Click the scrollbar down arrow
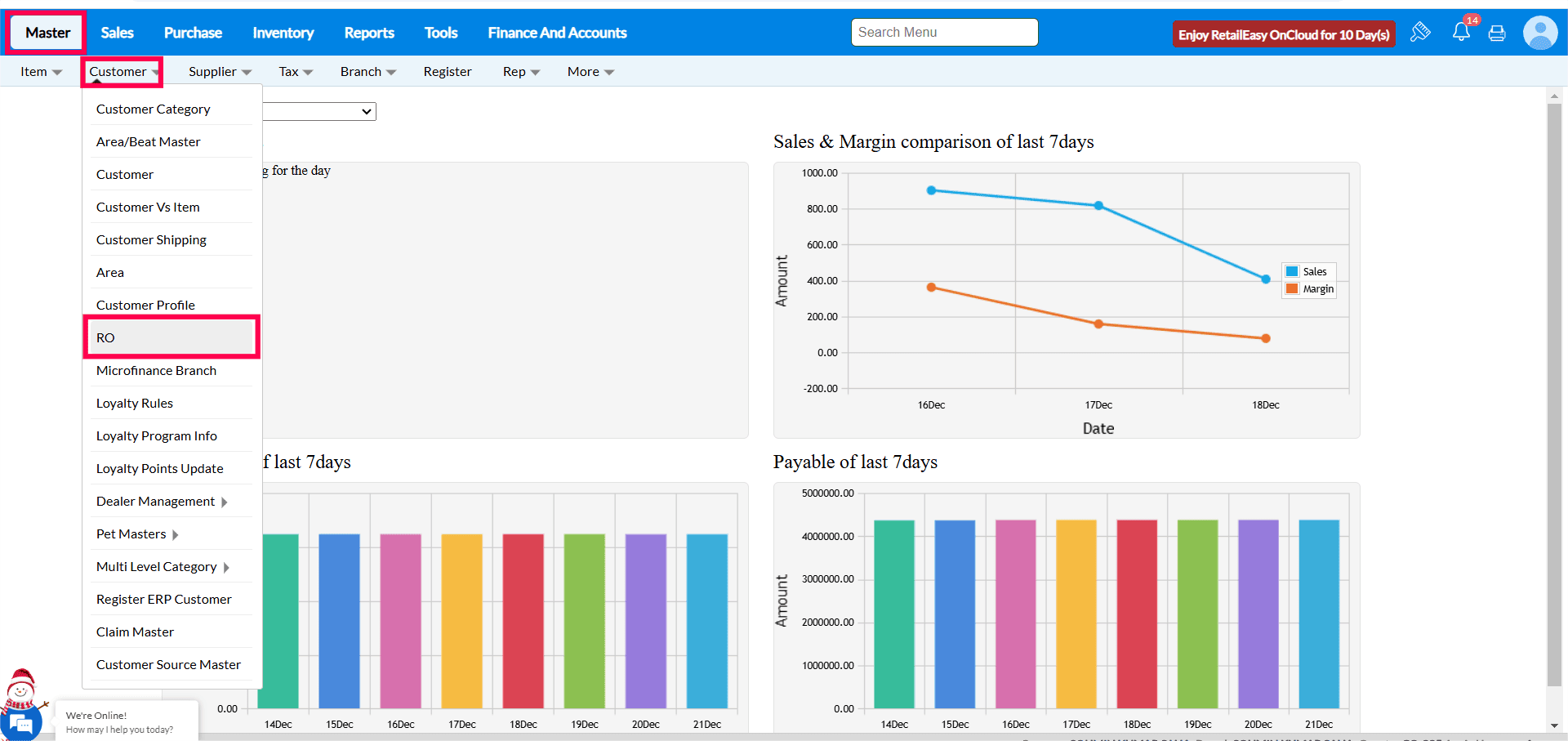1568x741 pixels. tap(1554, 725)
